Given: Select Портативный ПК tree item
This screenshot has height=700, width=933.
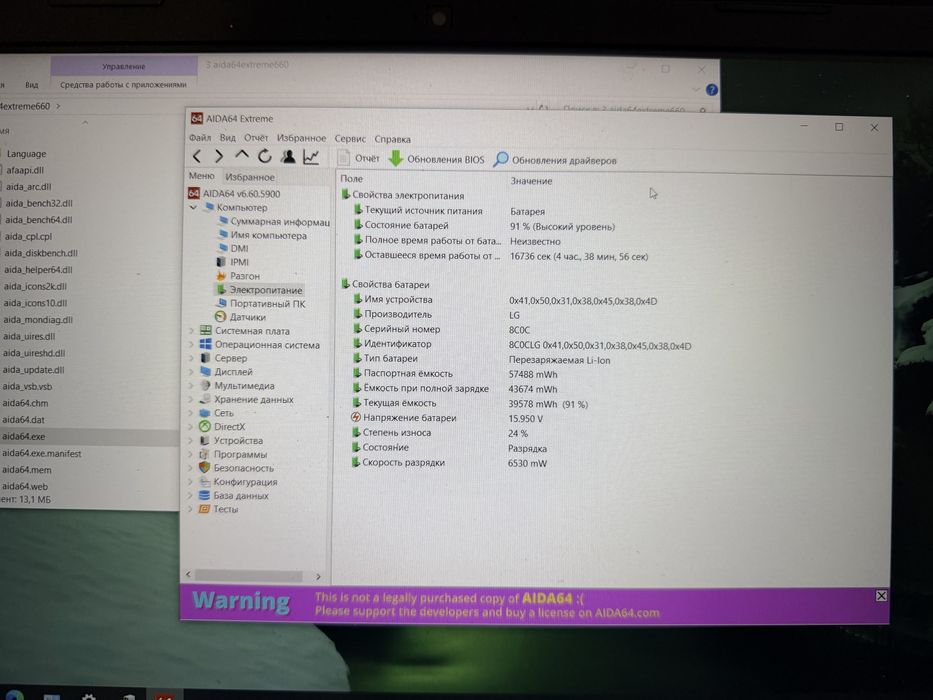Looking at the screenshot, I should (x=261, y=303).
